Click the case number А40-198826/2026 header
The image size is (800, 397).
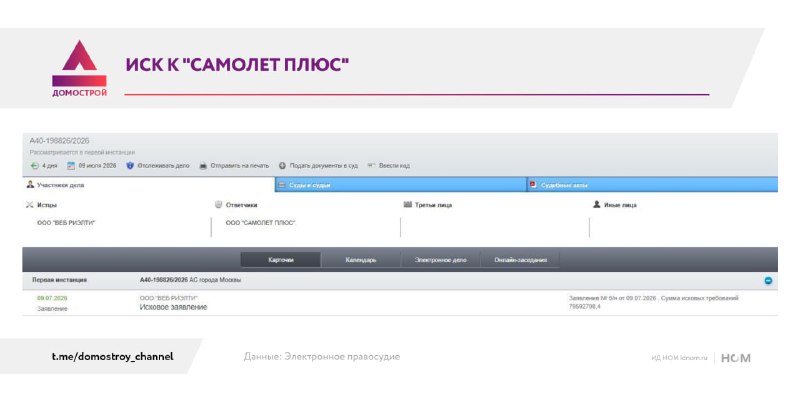(59, 141)
